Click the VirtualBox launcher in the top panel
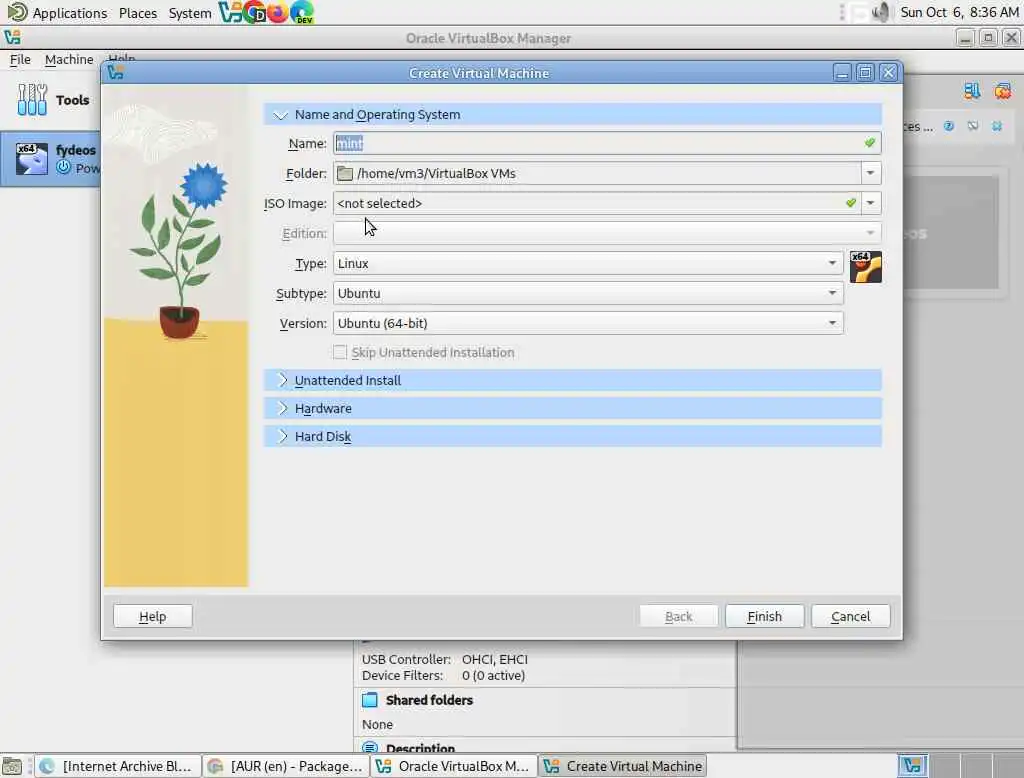Screen dimensions: 1024x778 point(229,12)
